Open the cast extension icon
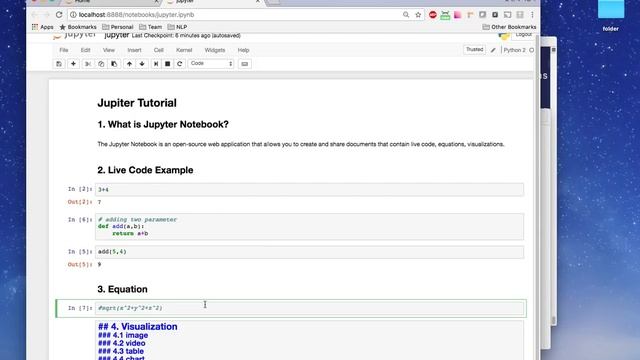Viewport: 640px width, 360px height. point(507,15)
